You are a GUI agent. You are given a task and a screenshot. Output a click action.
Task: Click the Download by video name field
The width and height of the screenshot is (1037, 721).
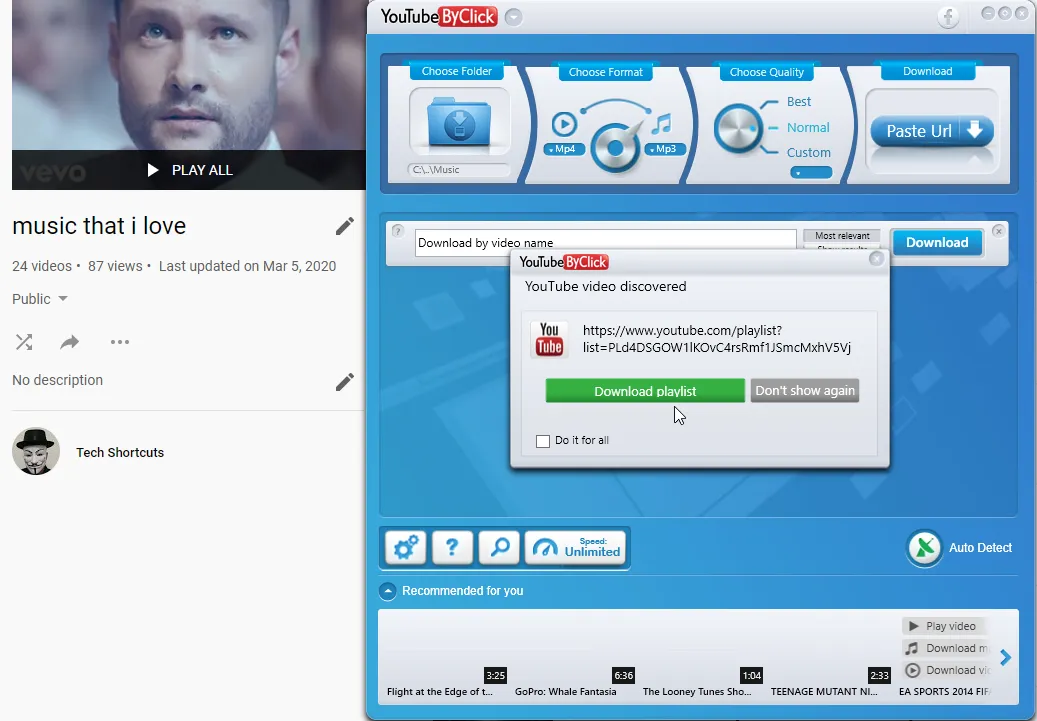pos(605,243)
